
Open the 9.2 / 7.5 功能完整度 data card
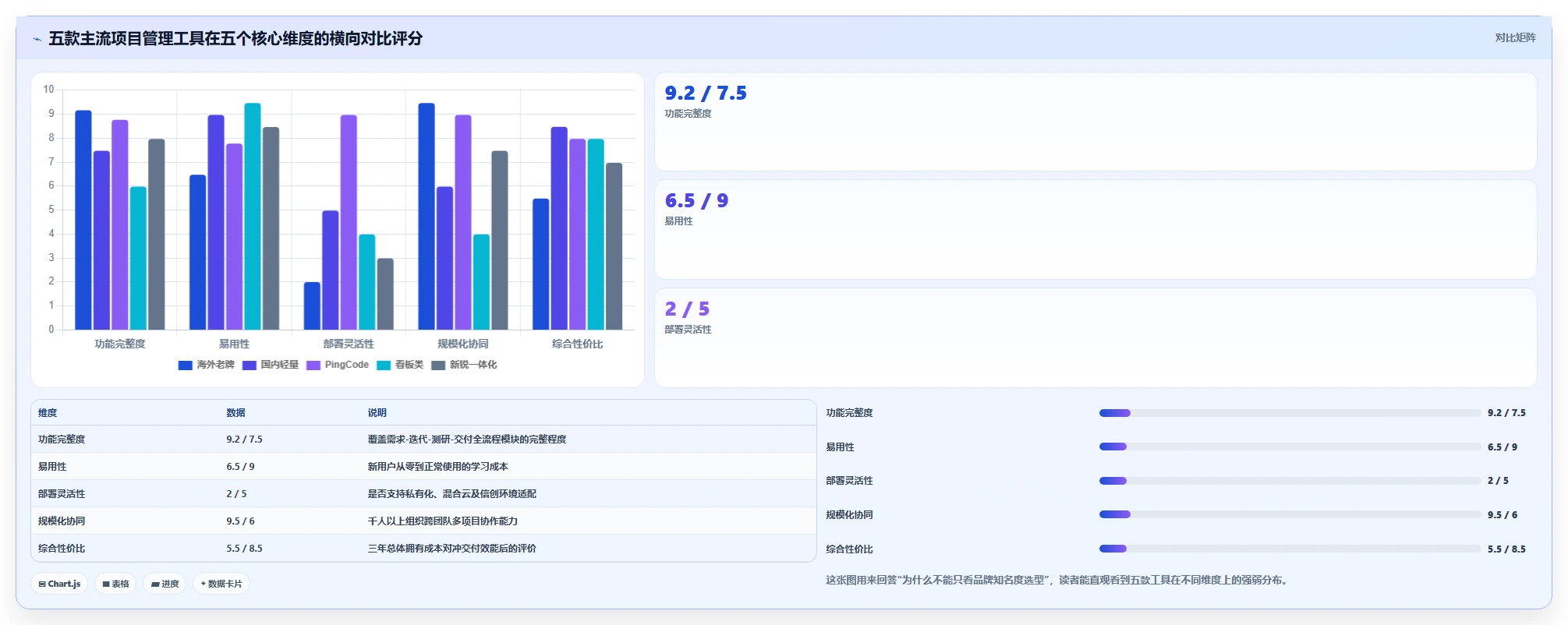tap(1095, 122)
